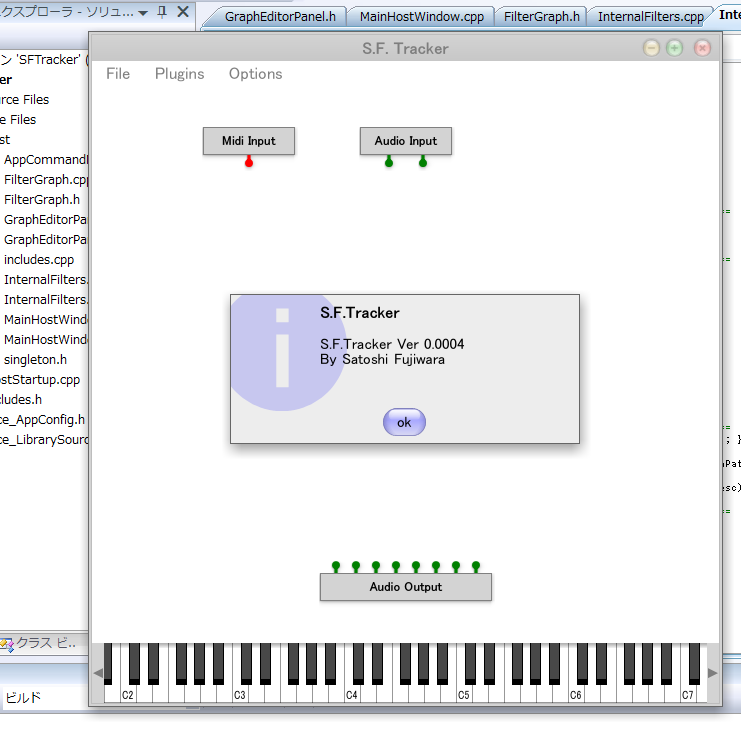
Task: Switch to the FilterGraph.h tab
Action: pyautogui.click(x=541, y=17)
